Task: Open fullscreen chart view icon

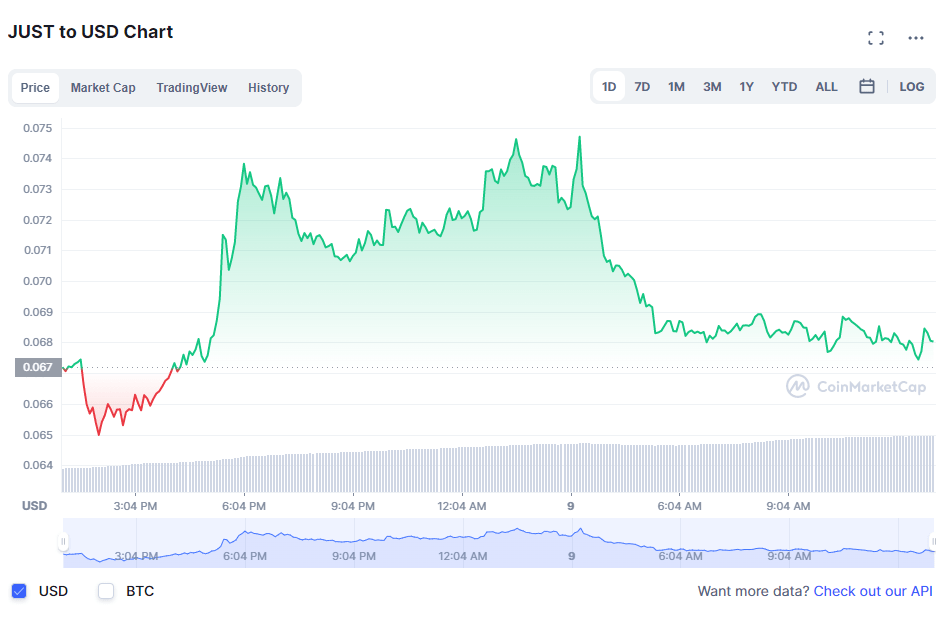Action: point(876,38)
